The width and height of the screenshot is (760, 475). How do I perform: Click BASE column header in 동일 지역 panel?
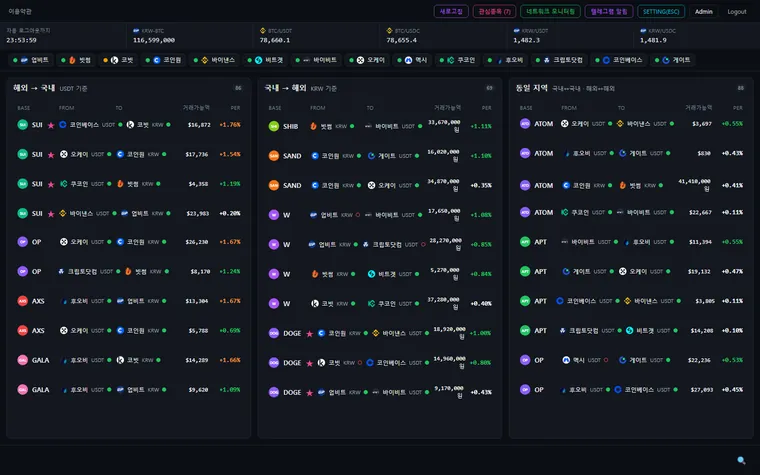click(x=526, y=108)
